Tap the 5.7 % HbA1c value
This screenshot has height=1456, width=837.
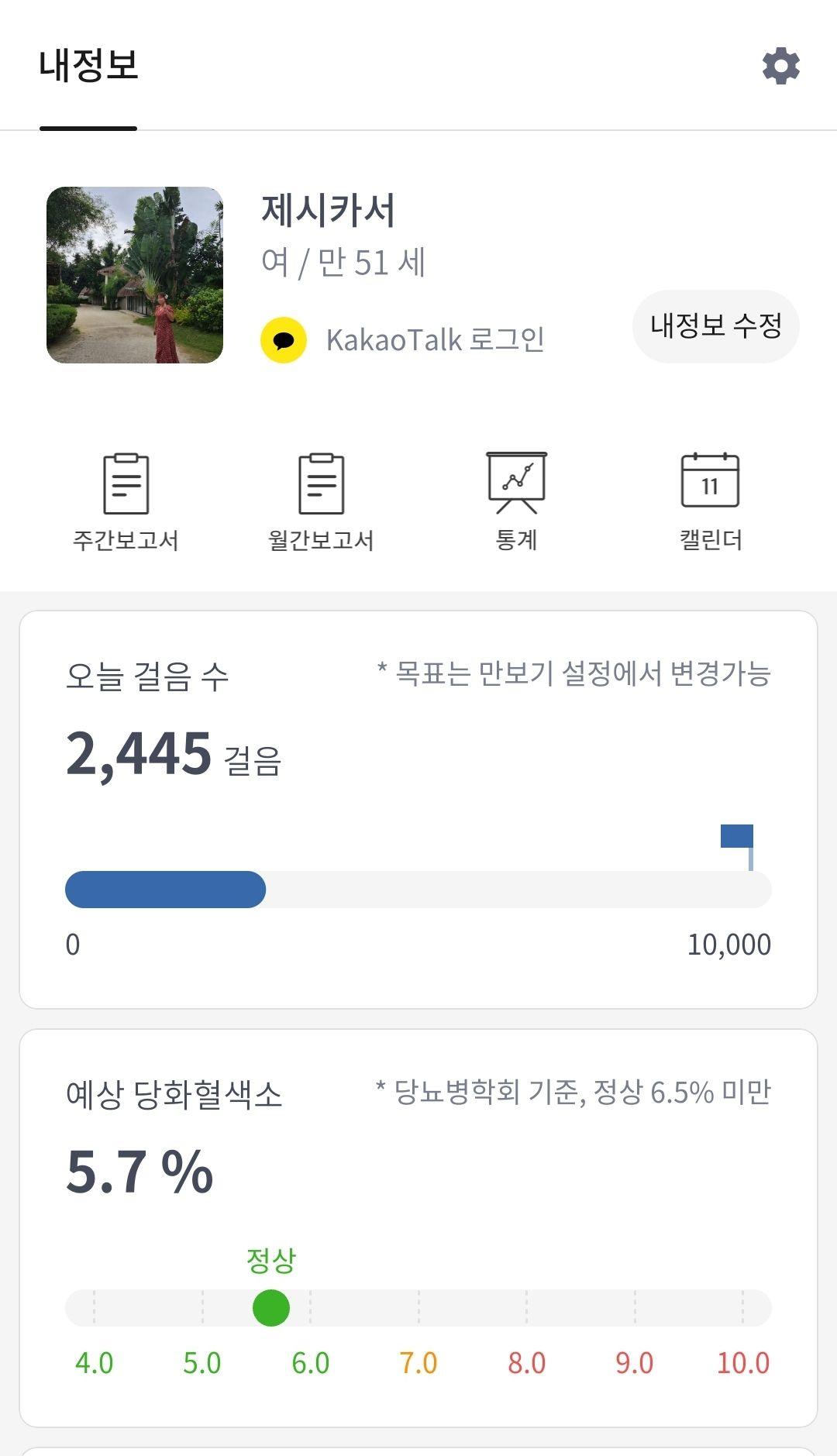click(139, 1172)
